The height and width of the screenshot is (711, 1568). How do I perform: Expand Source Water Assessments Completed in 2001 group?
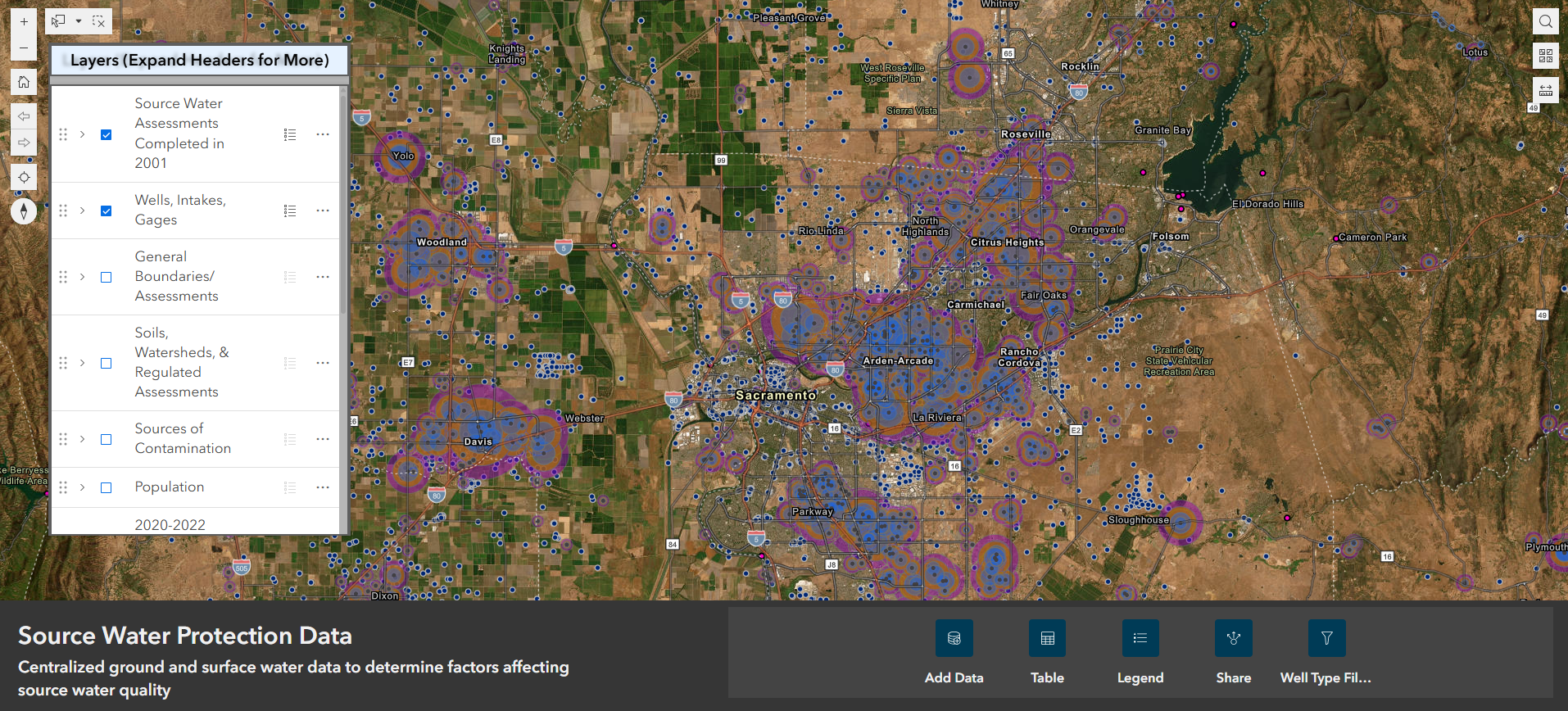coord(83,134)
